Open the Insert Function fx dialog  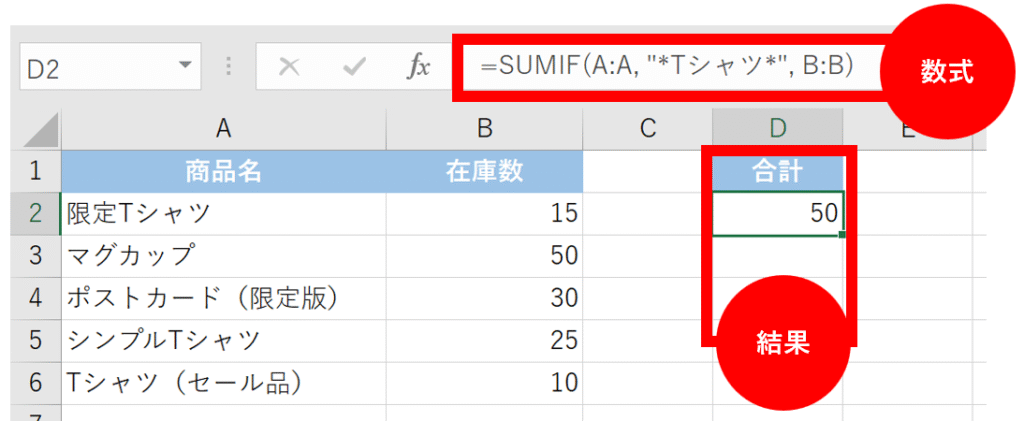click(x=418, y=67)
